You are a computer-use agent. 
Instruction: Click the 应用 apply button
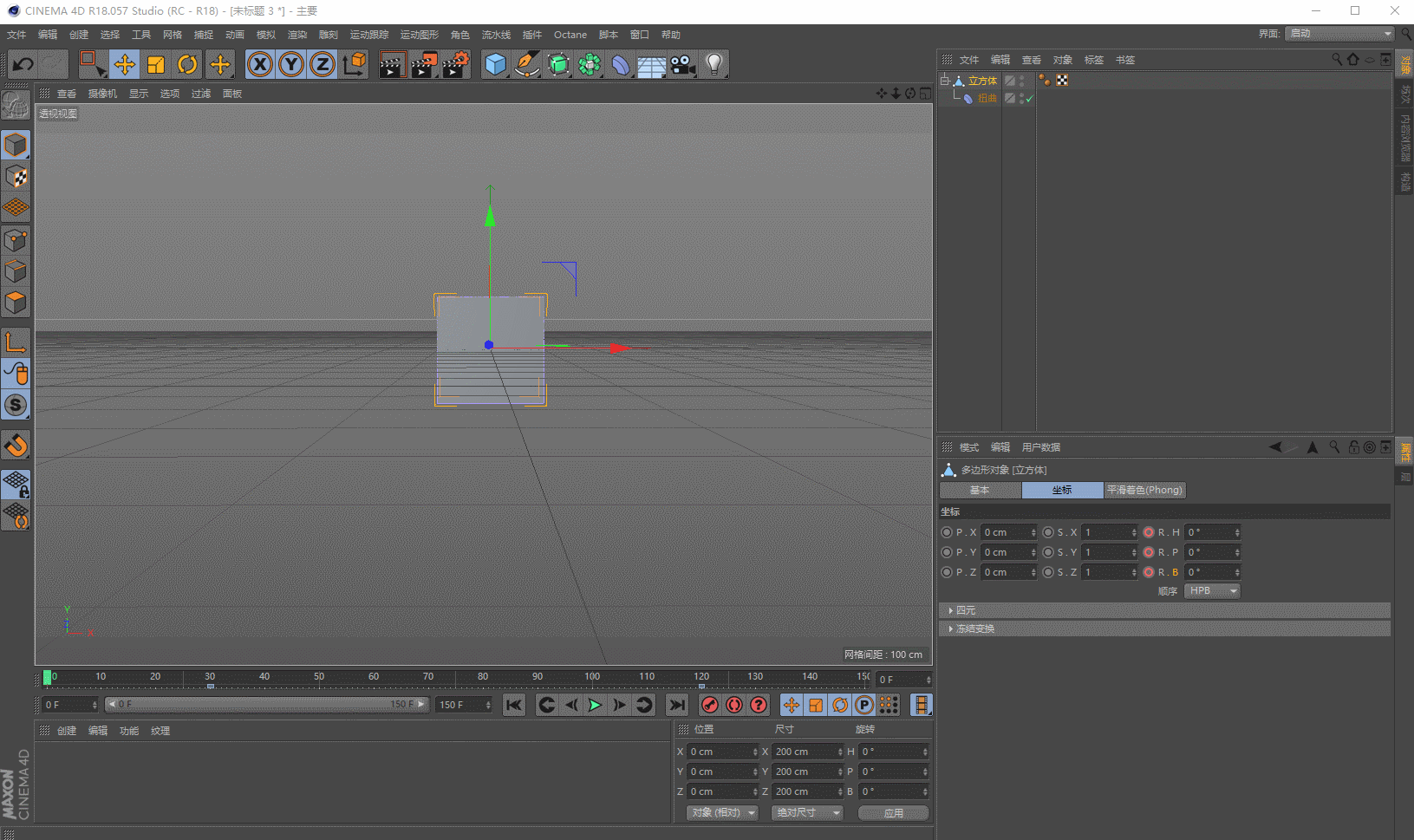pyautogui.click(x=893, y=813)
